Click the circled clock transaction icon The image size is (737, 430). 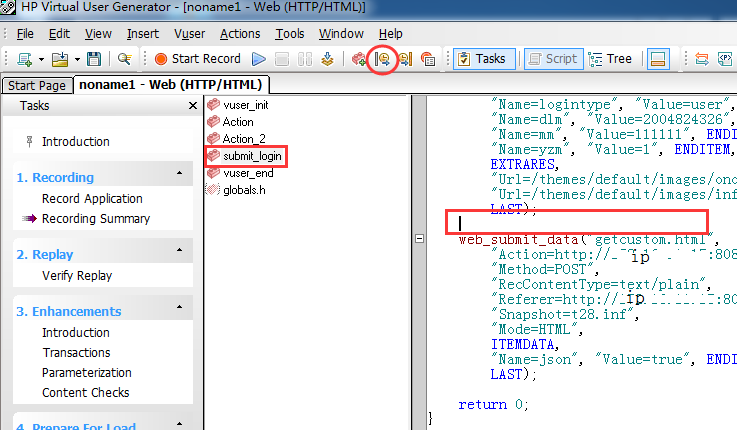[382, 59]
